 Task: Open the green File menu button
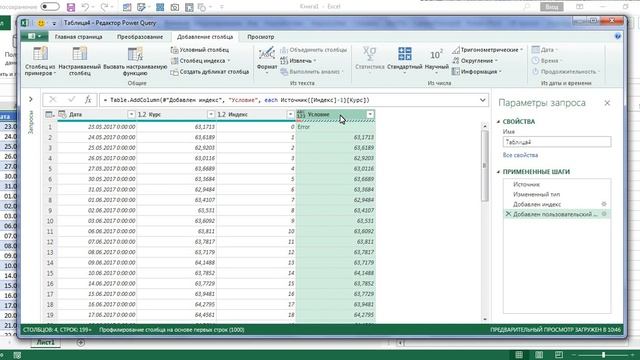(34, 37)
